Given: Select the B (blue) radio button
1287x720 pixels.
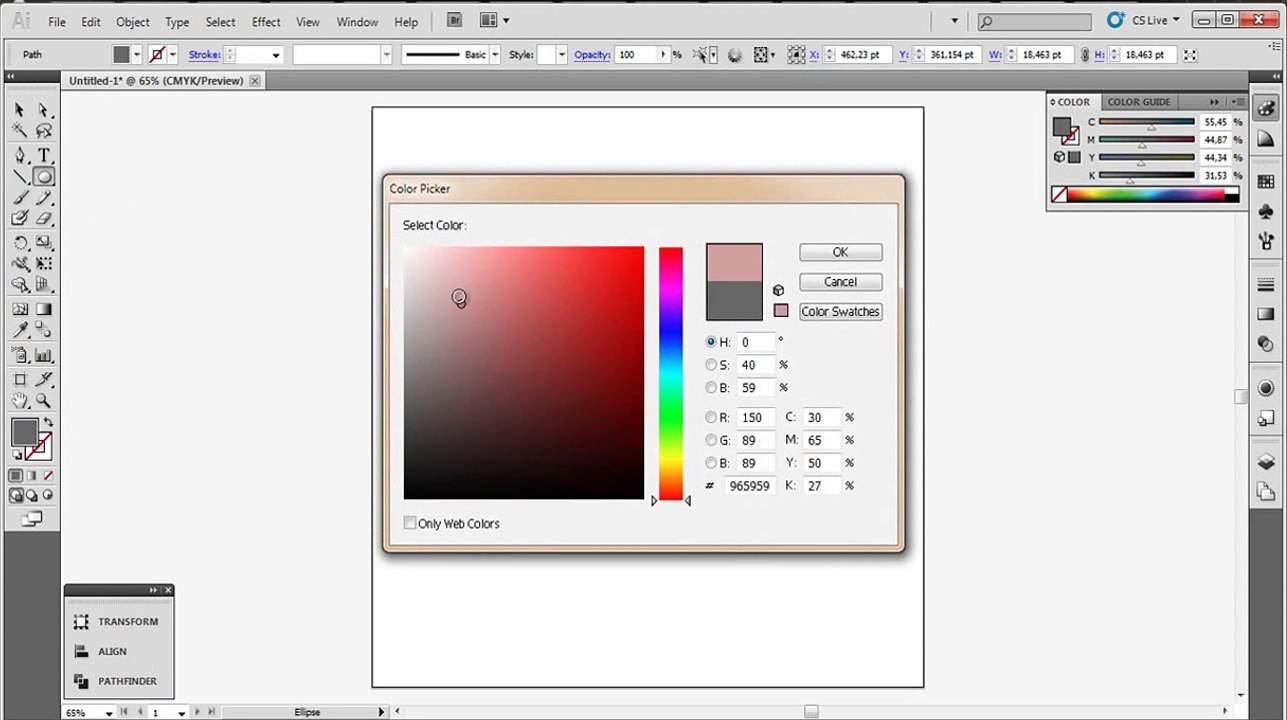Looking at the screenshot, I should coord(711,463).
